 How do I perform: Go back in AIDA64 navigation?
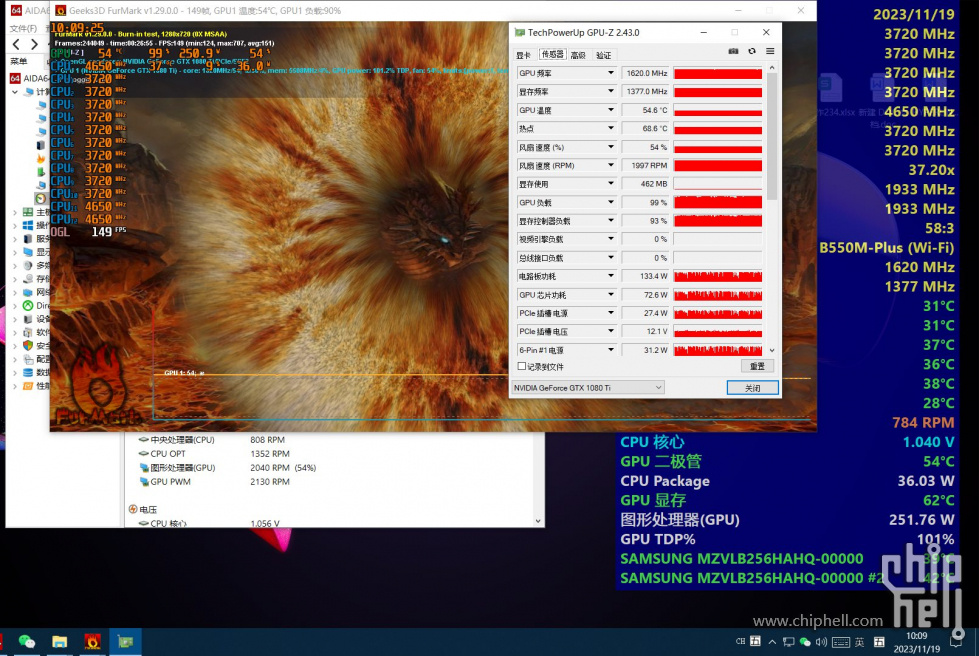click(x=16, y=44)
